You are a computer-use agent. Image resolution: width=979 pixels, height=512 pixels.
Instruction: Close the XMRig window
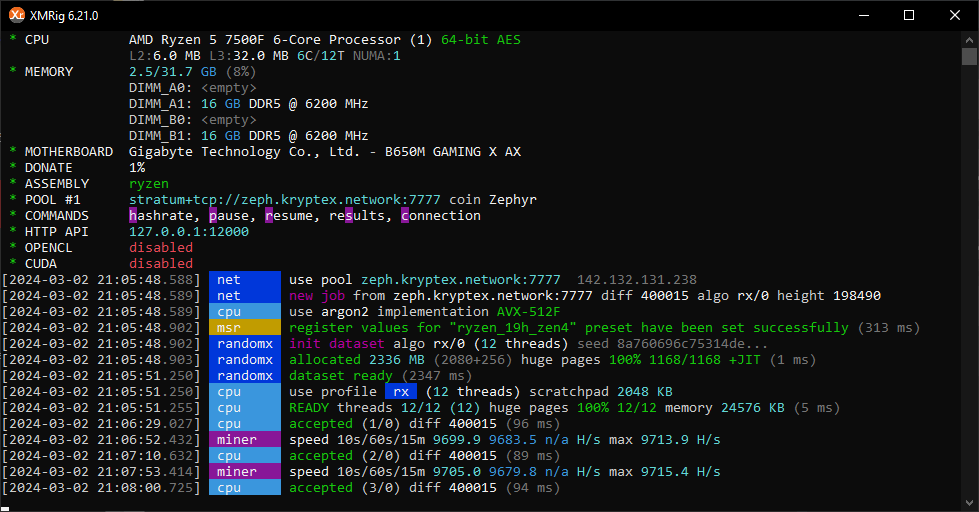click(955, 15)
